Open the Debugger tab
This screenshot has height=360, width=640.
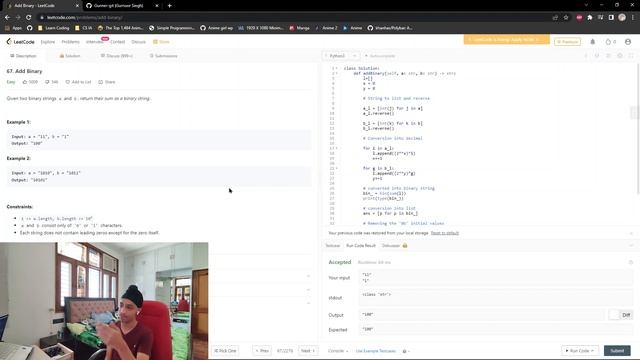coord(394,246)
